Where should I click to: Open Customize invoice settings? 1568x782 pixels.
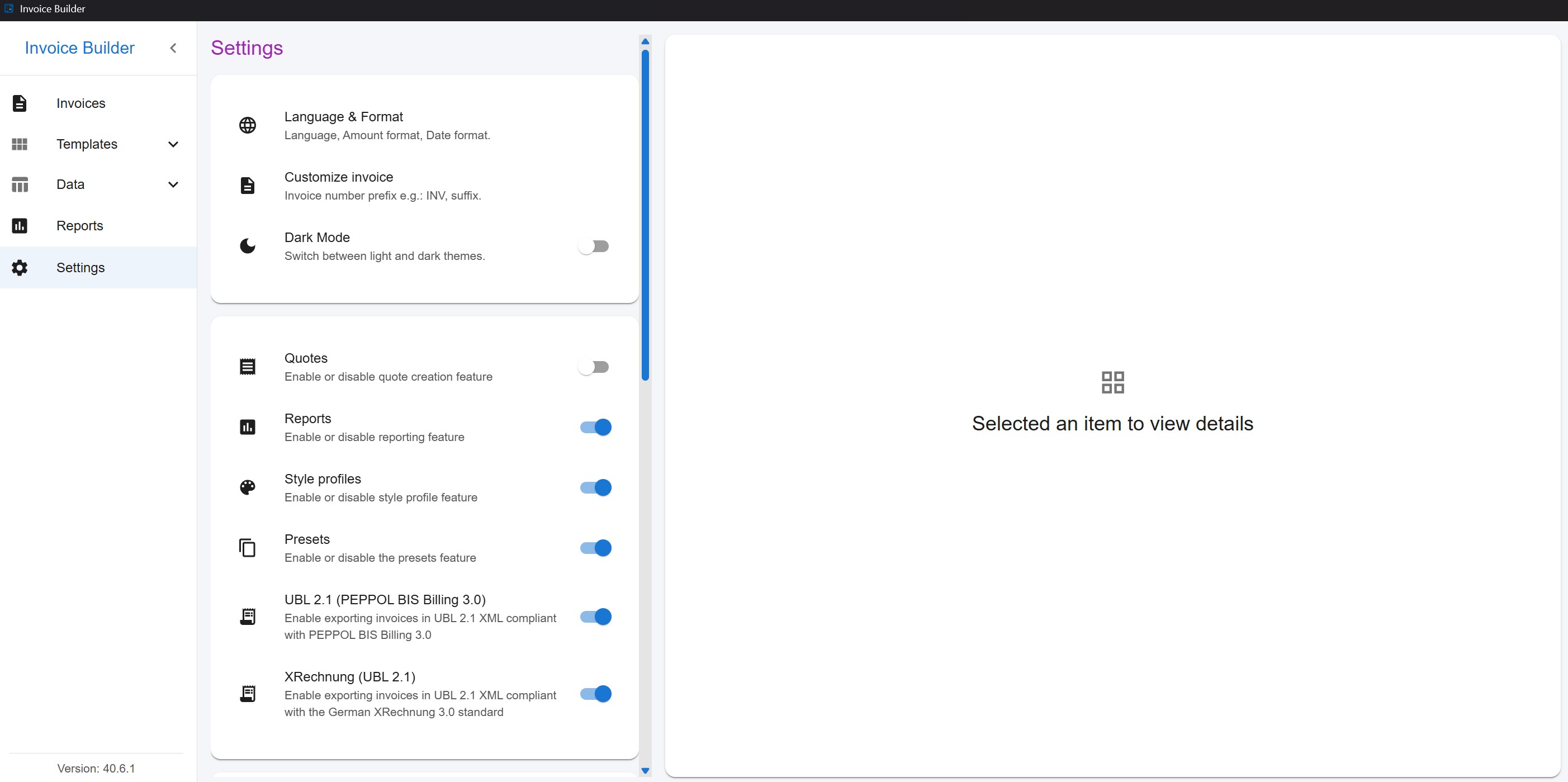click(x=424, y=186)
